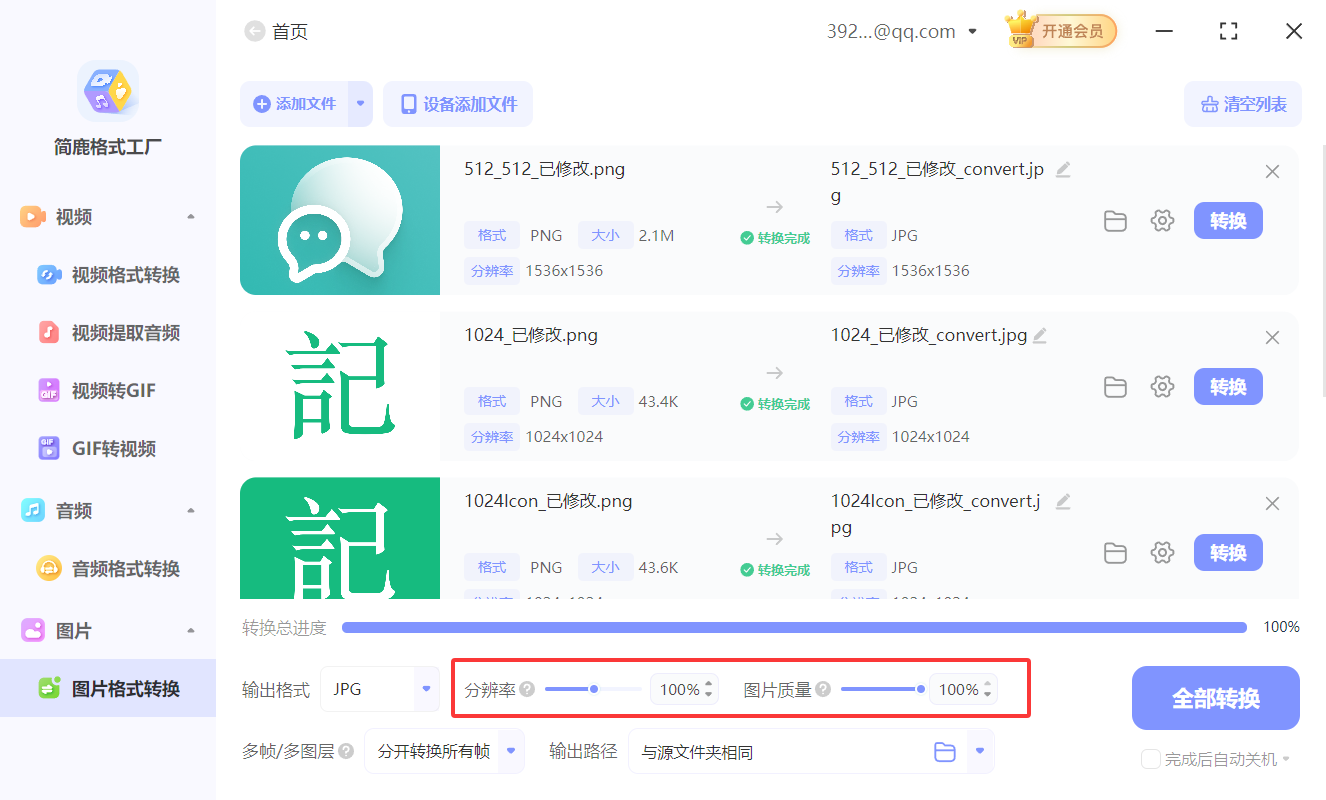Open settings gear for 512_512_已修改.png
This screenshot has height=800, width=1326.
point(1162,221)
